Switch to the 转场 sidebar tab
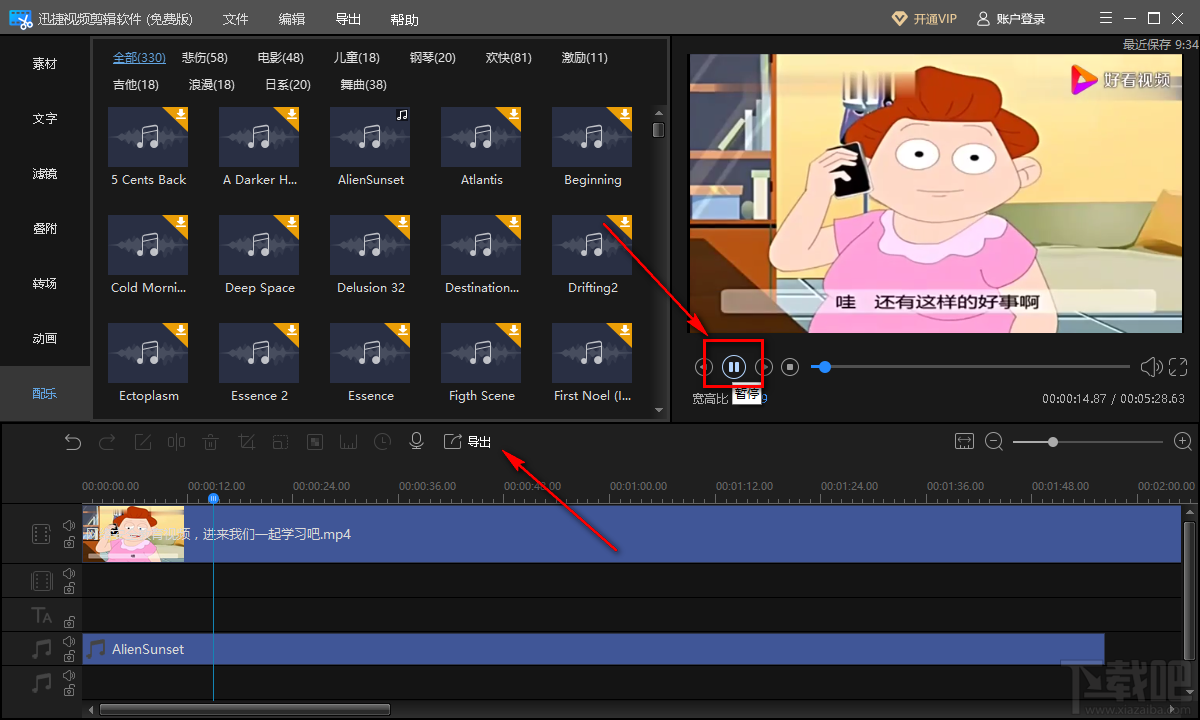 45,284
